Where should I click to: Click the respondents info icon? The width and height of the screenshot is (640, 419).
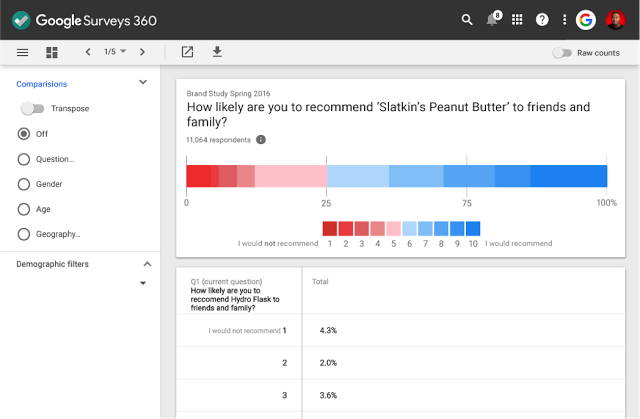(x=261, y=140)
